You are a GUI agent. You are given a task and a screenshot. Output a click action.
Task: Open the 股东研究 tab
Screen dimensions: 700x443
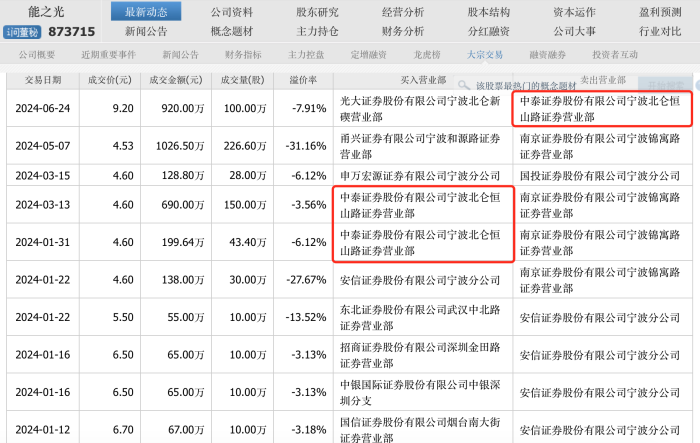tap(317, 12)
